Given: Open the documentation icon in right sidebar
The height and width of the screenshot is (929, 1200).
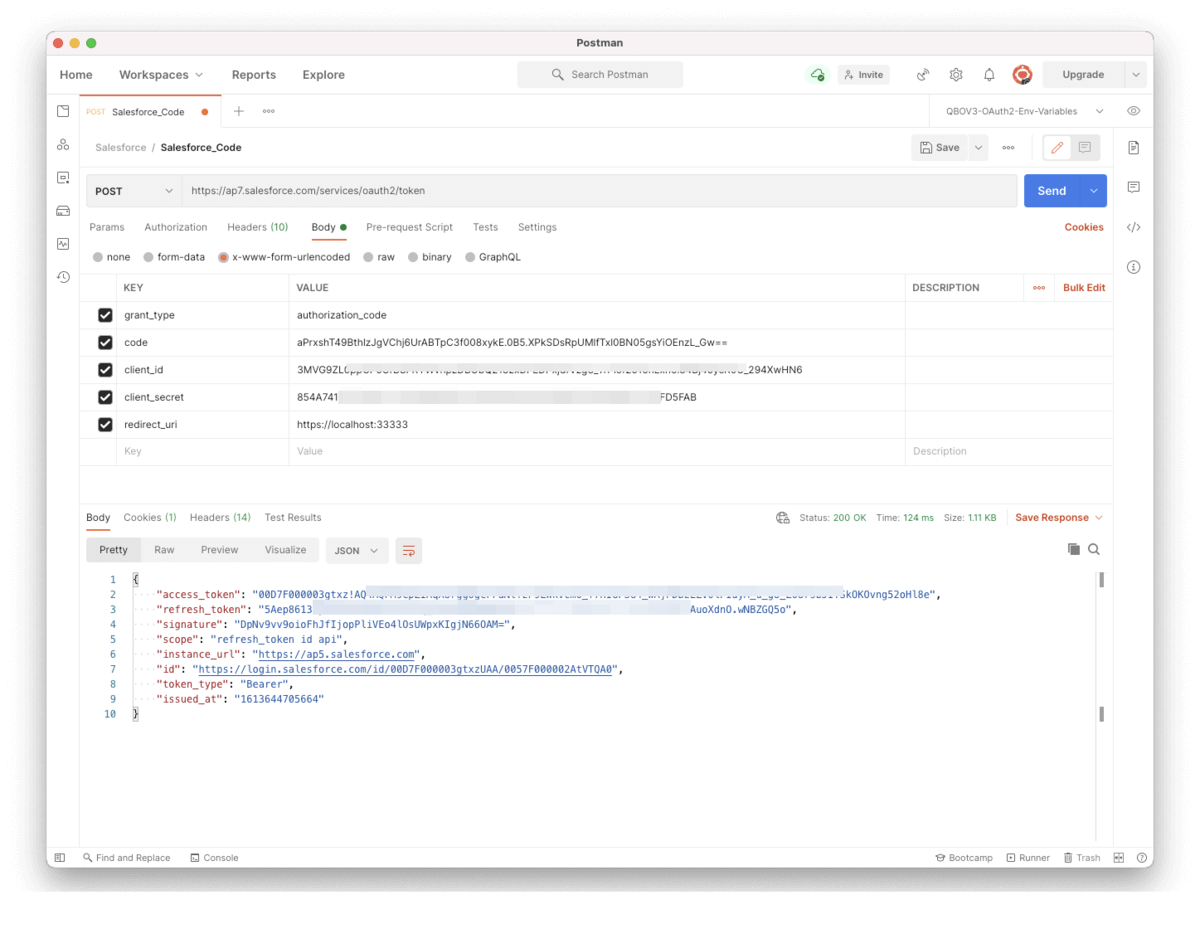Looking at the screenshot, I should [1133, 148].
